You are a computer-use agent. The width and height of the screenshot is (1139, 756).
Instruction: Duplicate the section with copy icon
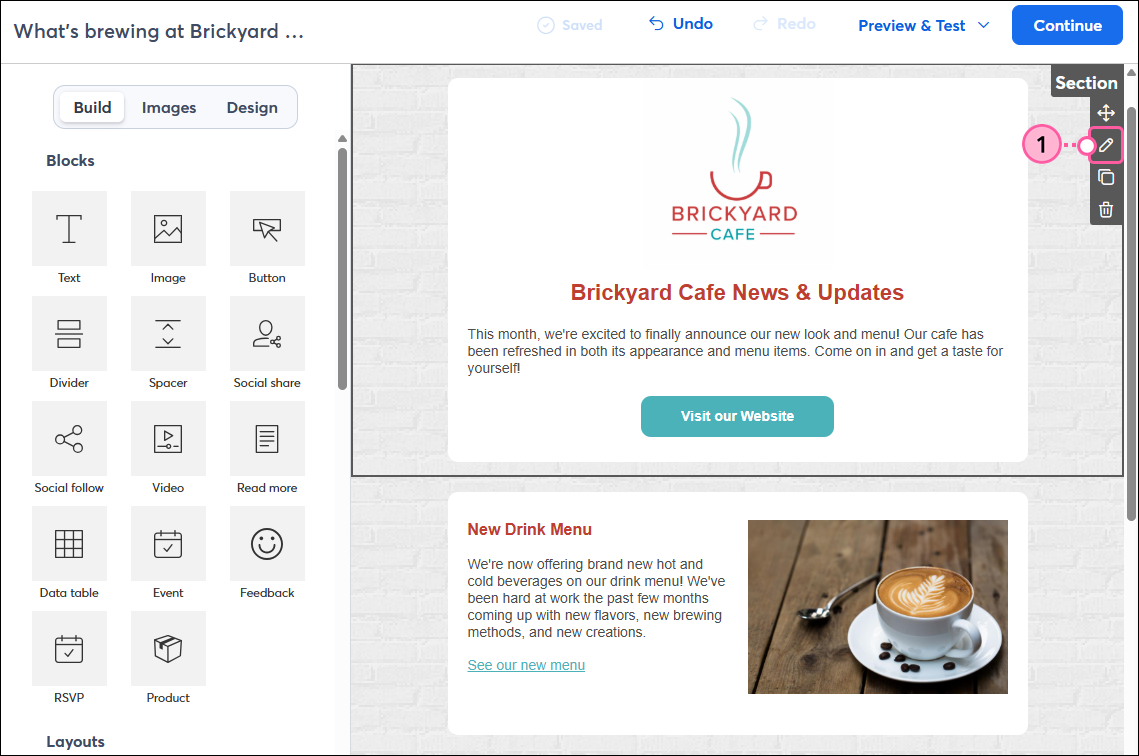pyautogui.click(x=1106, y=178)
